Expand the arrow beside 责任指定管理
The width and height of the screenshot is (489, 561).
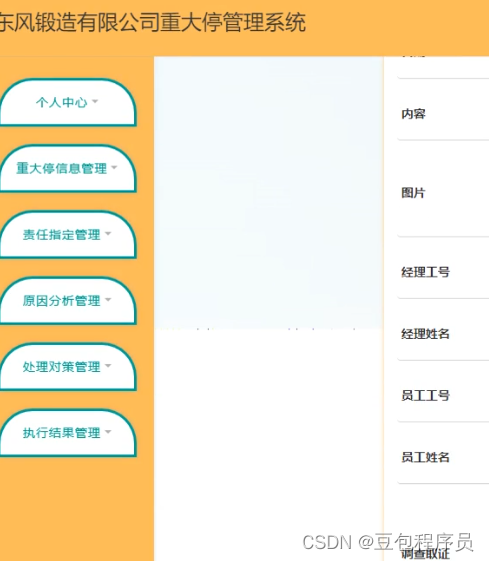pos(108,234)
